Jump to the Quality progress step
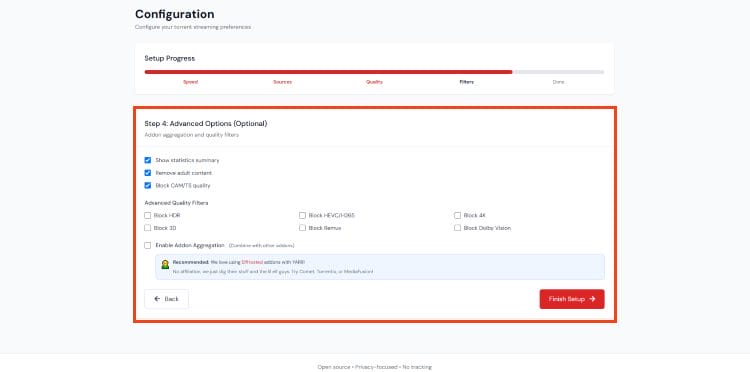This screenshot has width=750, height=372. [375, 82]
